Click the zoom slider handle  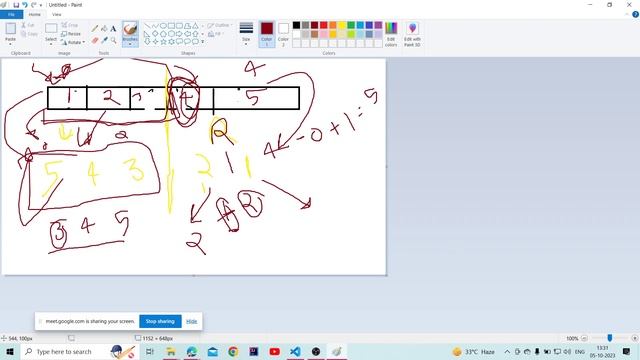[x=609, y=338]
